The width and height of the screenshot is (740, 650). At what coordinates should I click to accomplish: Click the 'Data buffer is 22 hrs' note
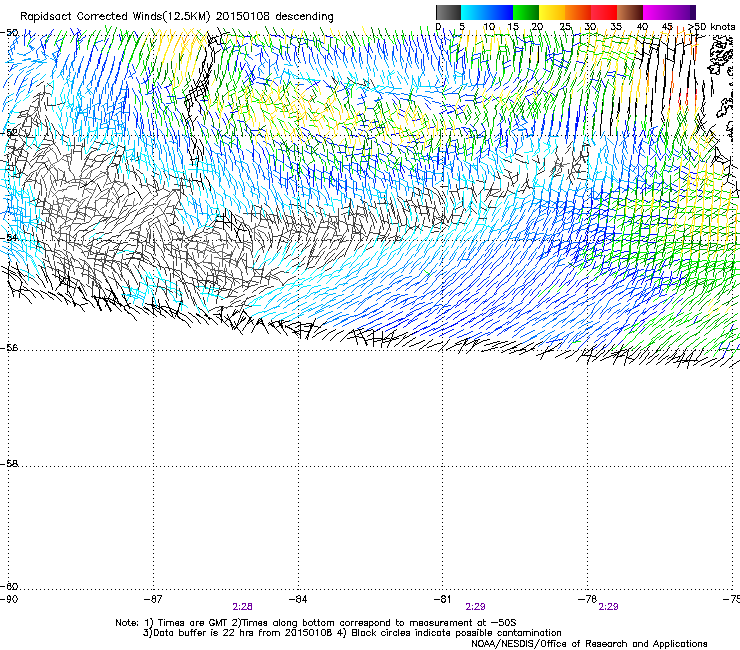coord(237,633)
